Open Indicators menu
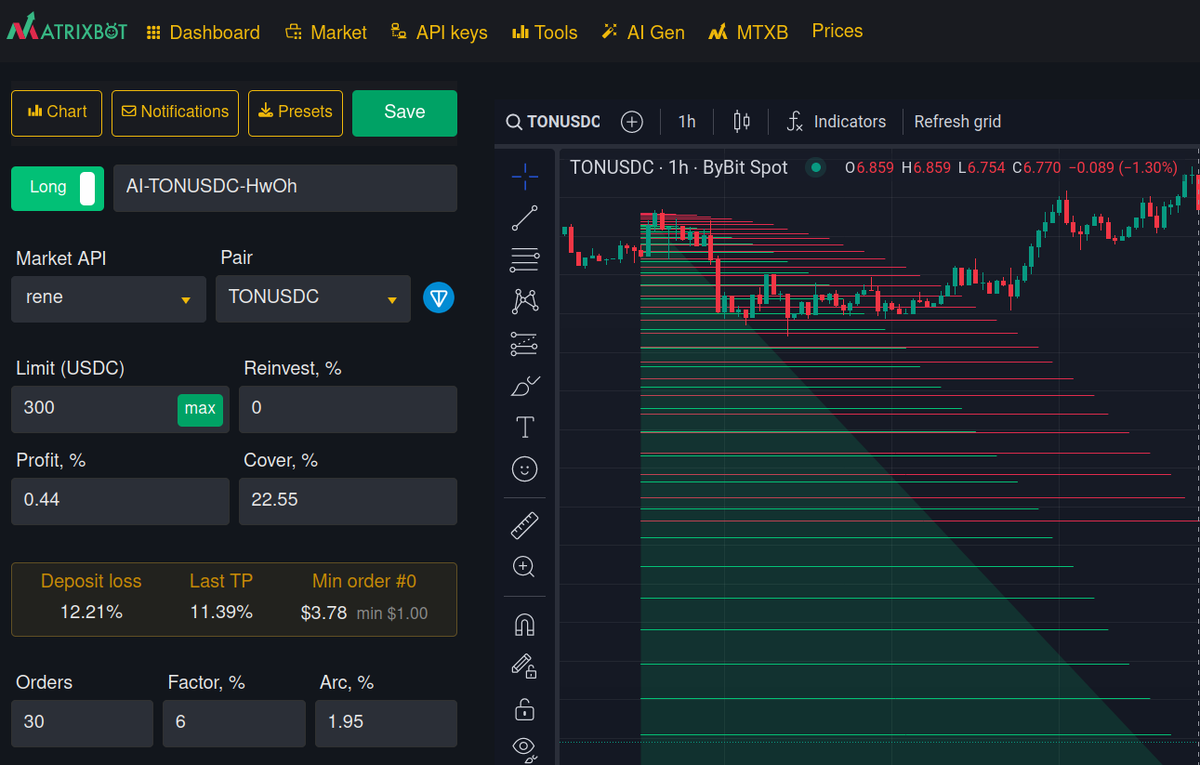The height and width of the screenshot is (765, 1200). click(836, 122)
